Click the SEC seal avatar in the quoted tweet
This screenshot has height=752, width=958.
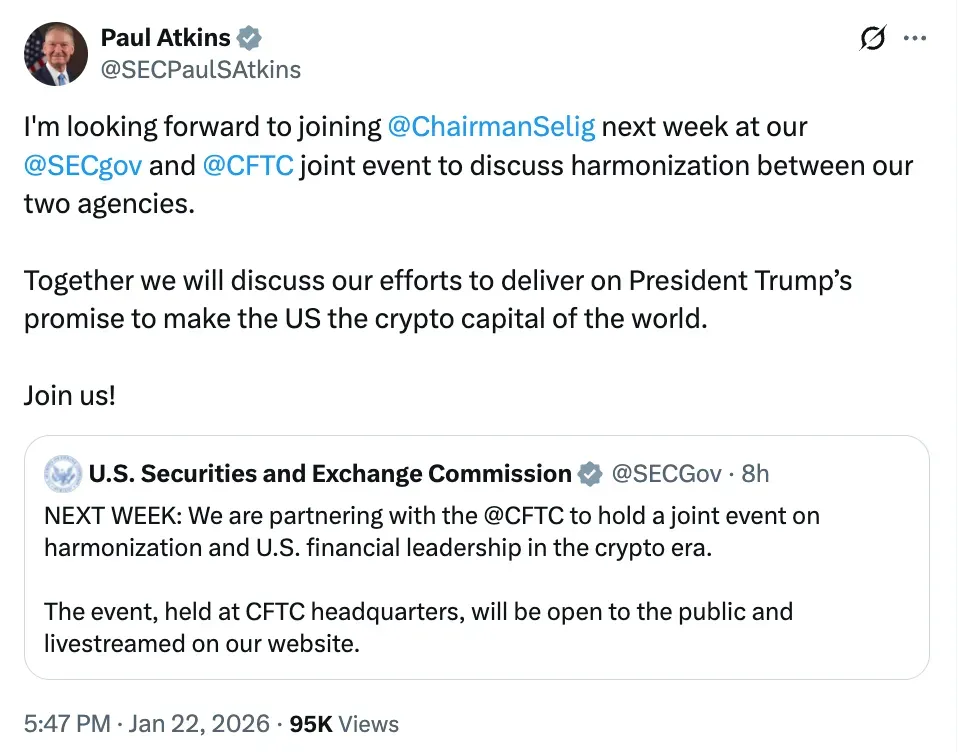coord(64,473)
